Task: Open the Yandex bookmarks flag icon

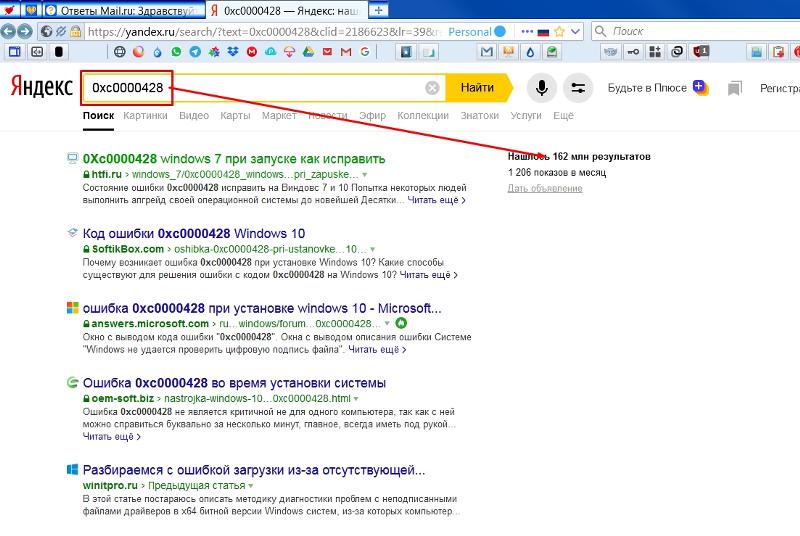Action: pos(734,88)
